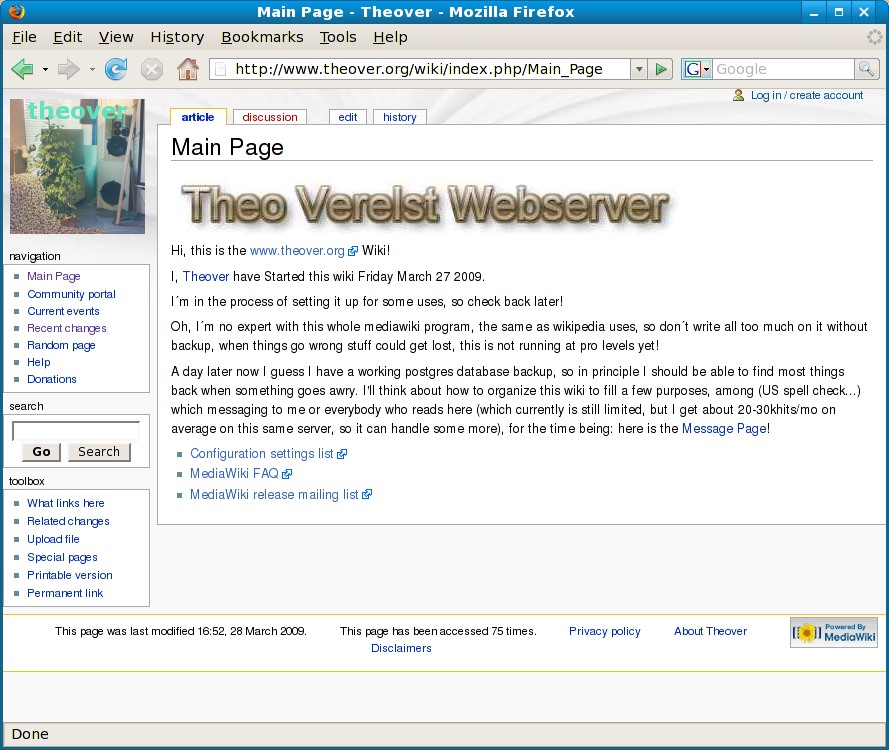Open About Theover footer link
The width and height of the screenshot is (889, 750).
[710, 631]
